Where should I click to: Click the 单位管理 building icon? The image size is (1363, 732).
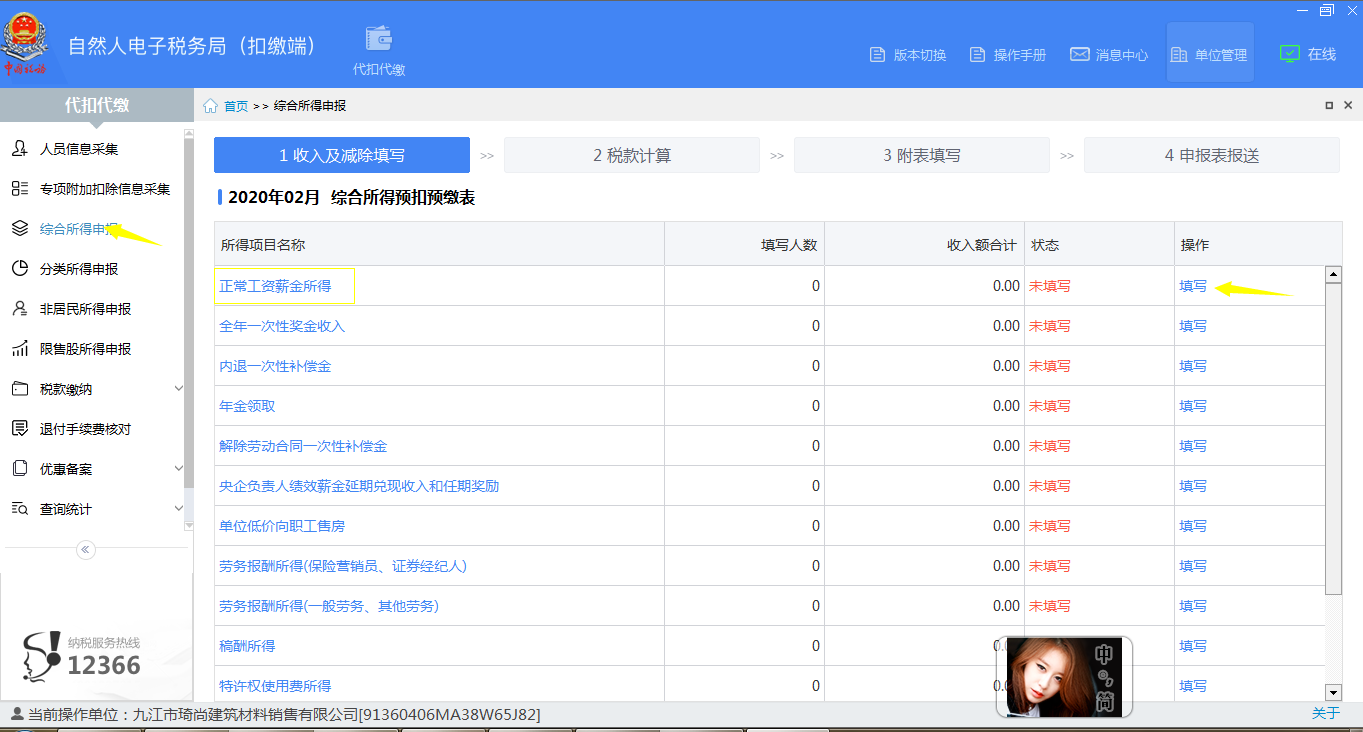[x=1180, y=55]
